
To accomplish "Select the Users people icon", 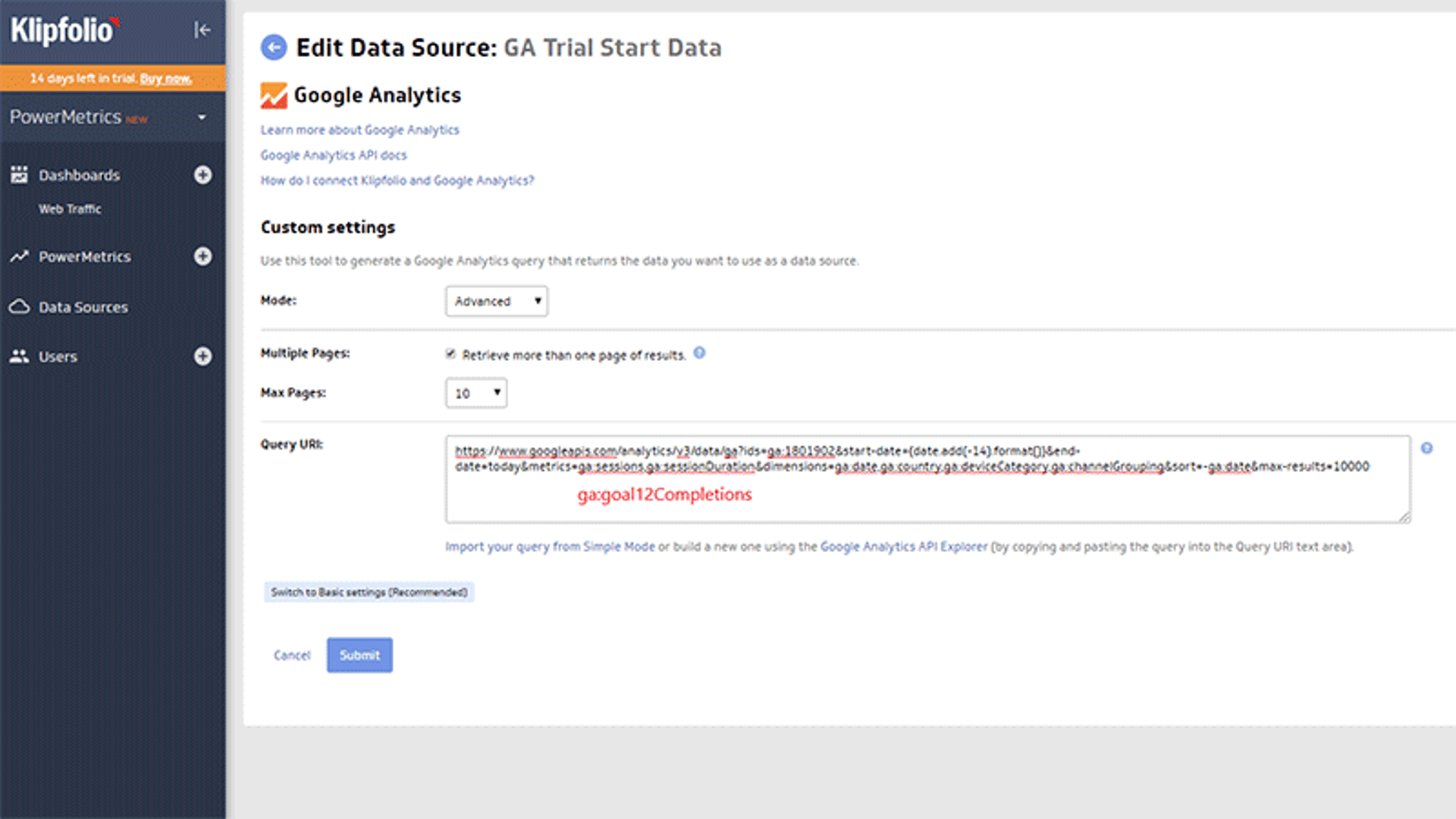I will 18,356.
